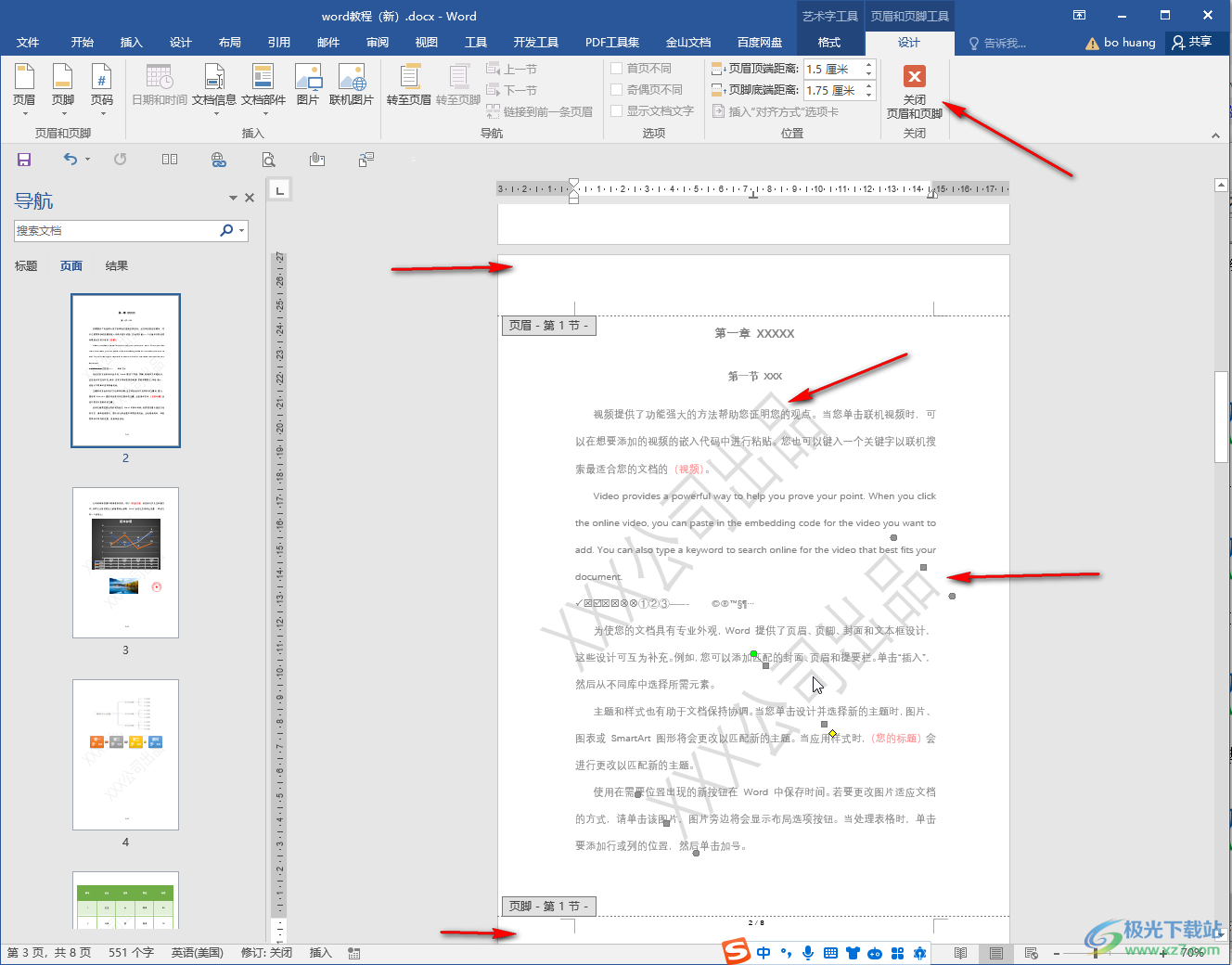
Task: Open the navigation pane options dropdown
Action: pos(233,198)
